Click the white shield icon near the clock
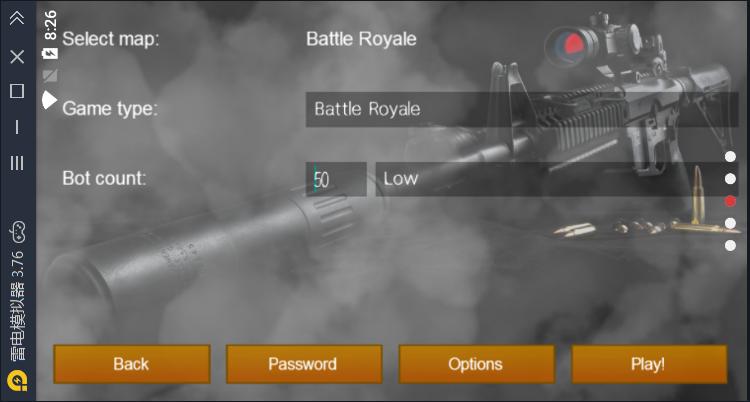Viewport: 750px width, 402px height. point(49,100)
